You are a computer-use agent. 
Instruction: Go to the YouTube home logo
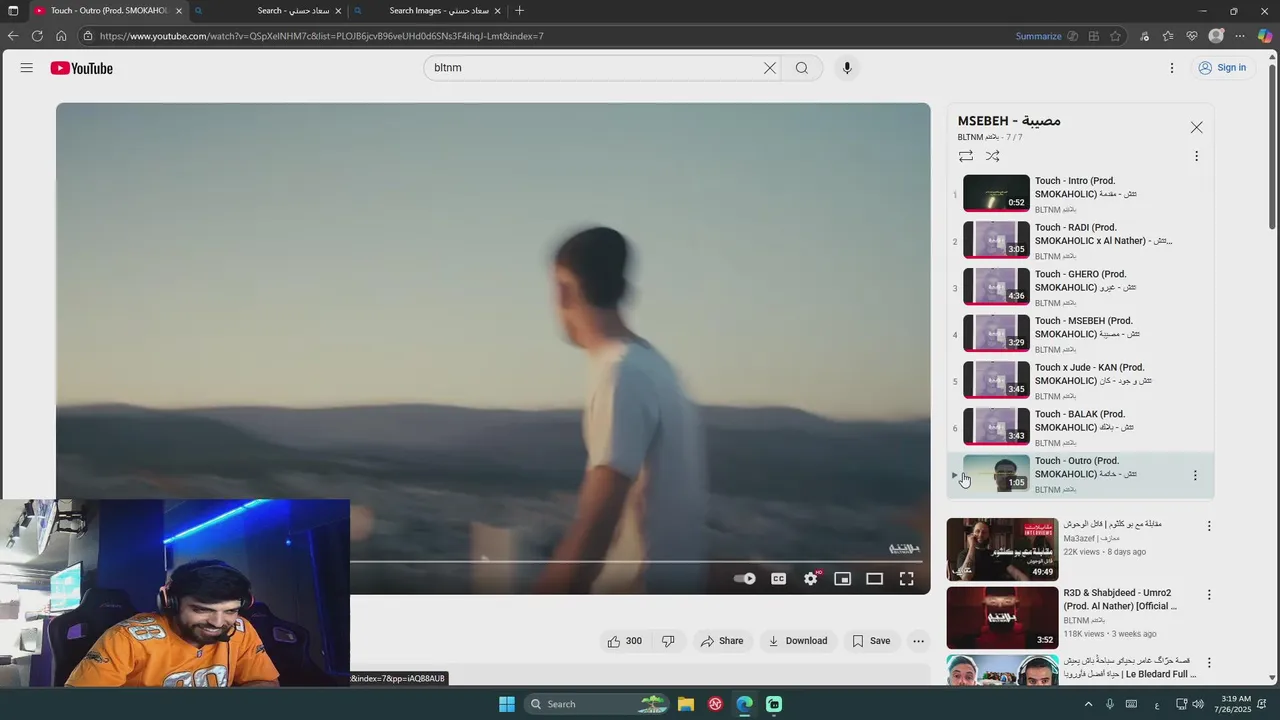point(82,68)
